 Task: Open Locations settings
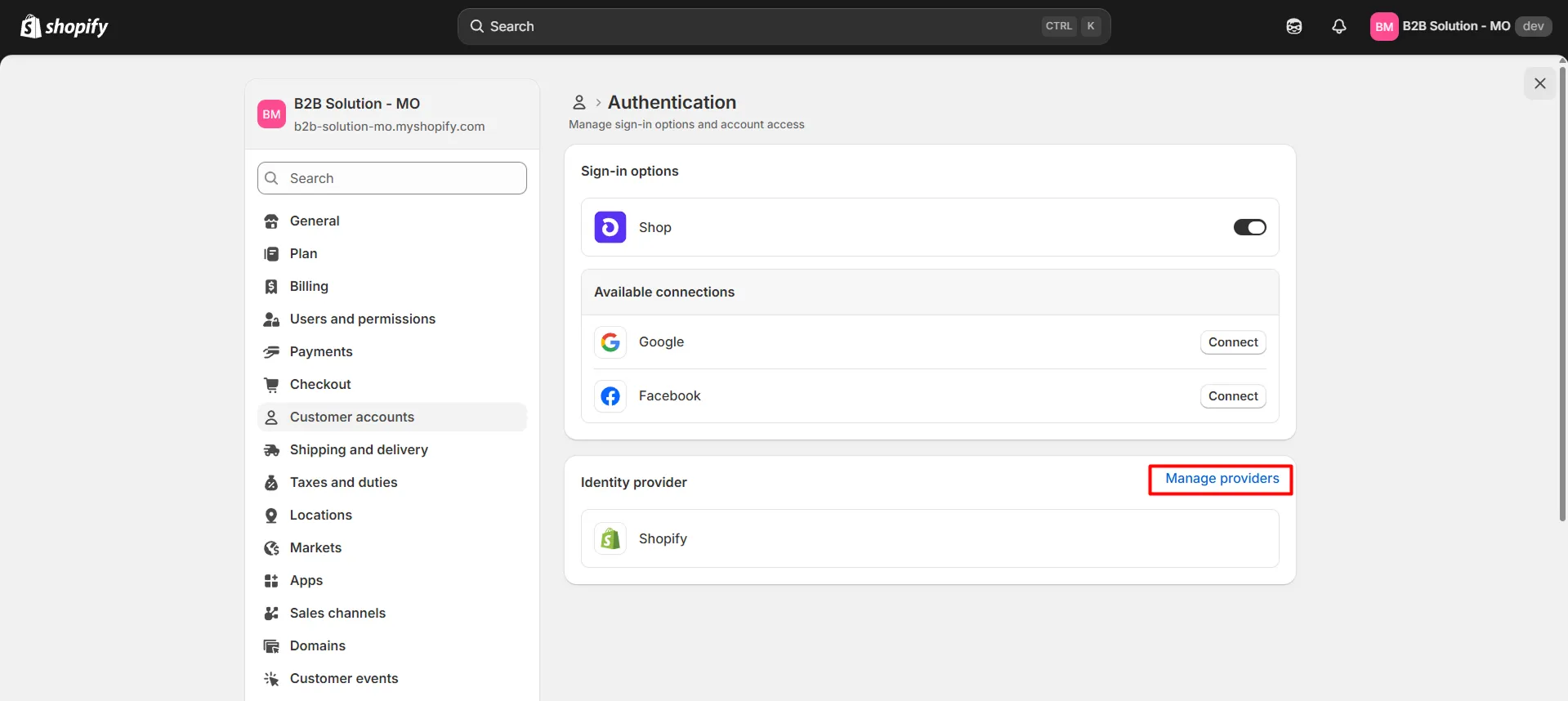(x=392, y=515)
